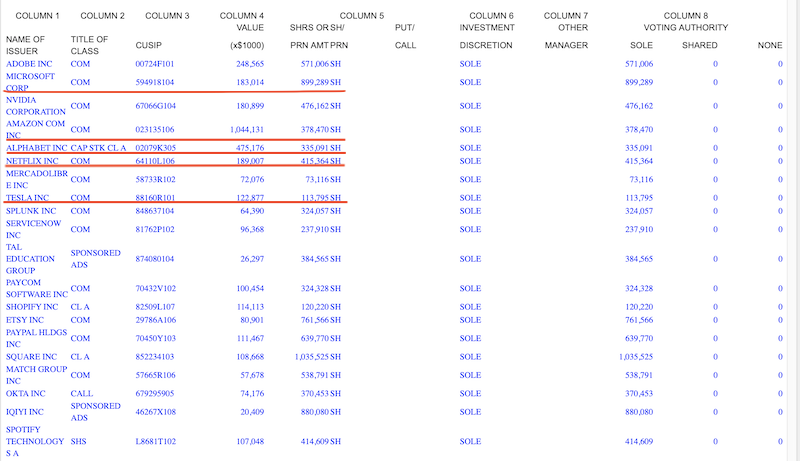Click CUSIP 88160R101 for Tesla

(x=155, y=197)
